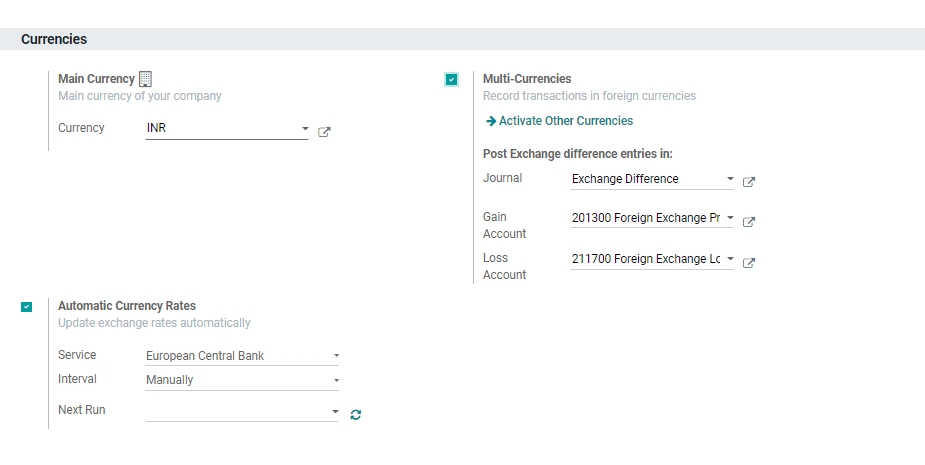Open the Loss Account dropdown arrow
Screen dimensions: 925x465
tap(730, 259)
